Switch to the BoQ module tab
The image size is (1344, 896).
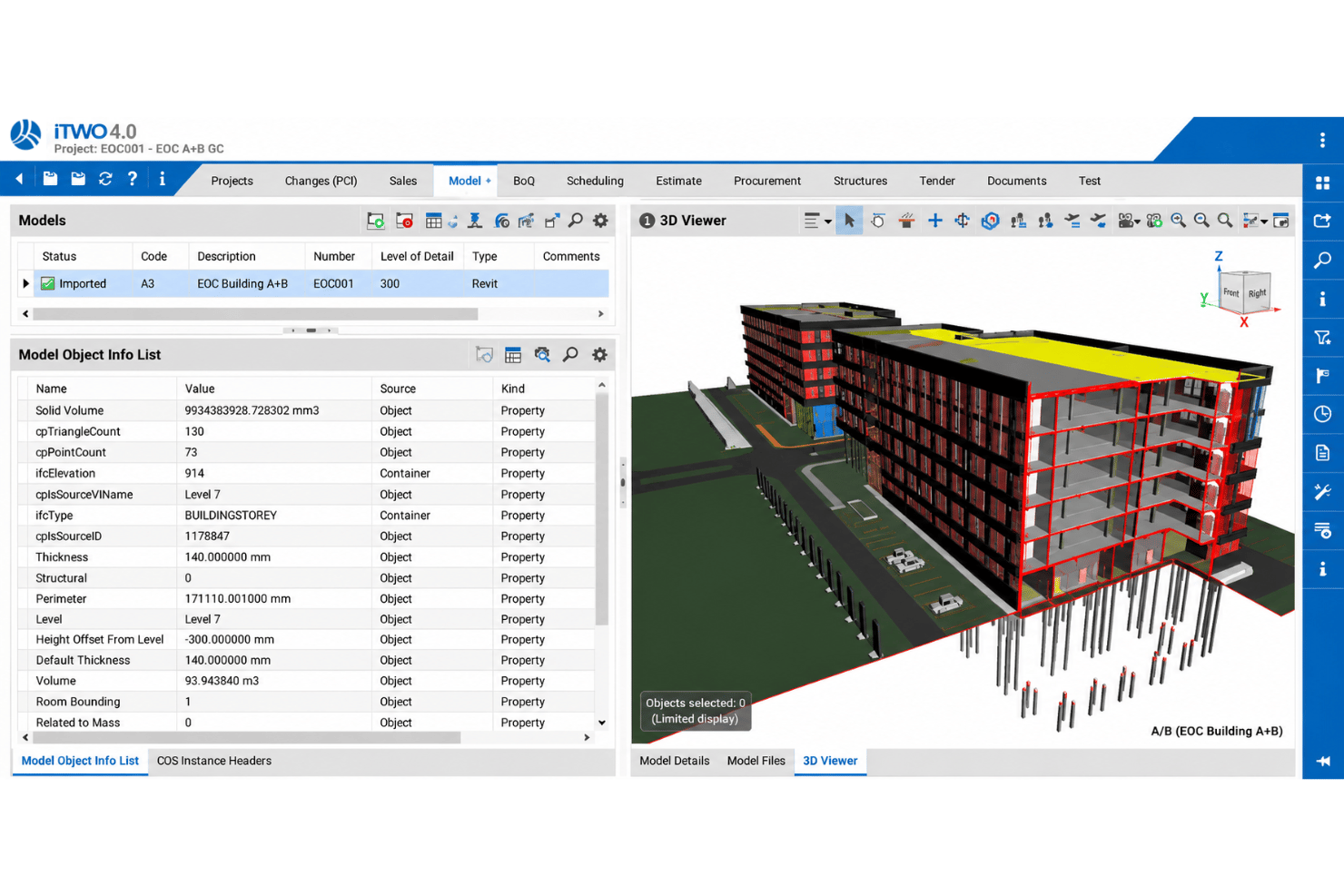coord(524,181)
